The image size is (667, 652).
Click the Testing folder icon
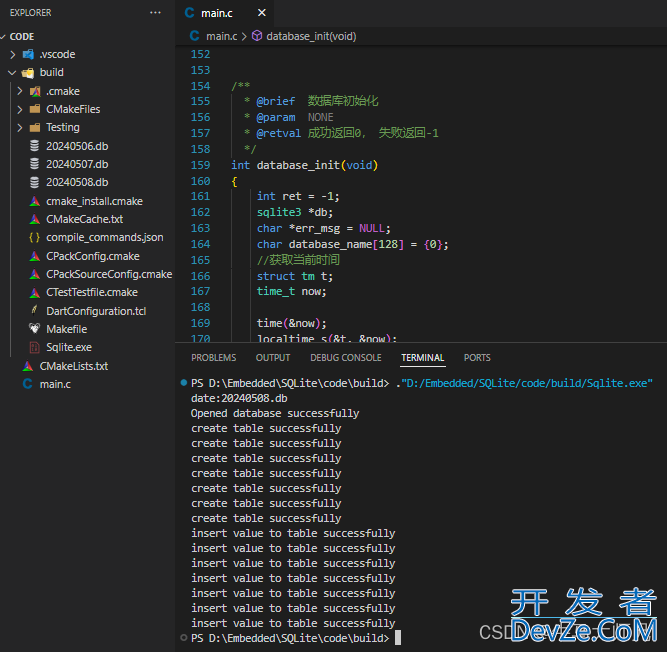click(x=35, y=128)
